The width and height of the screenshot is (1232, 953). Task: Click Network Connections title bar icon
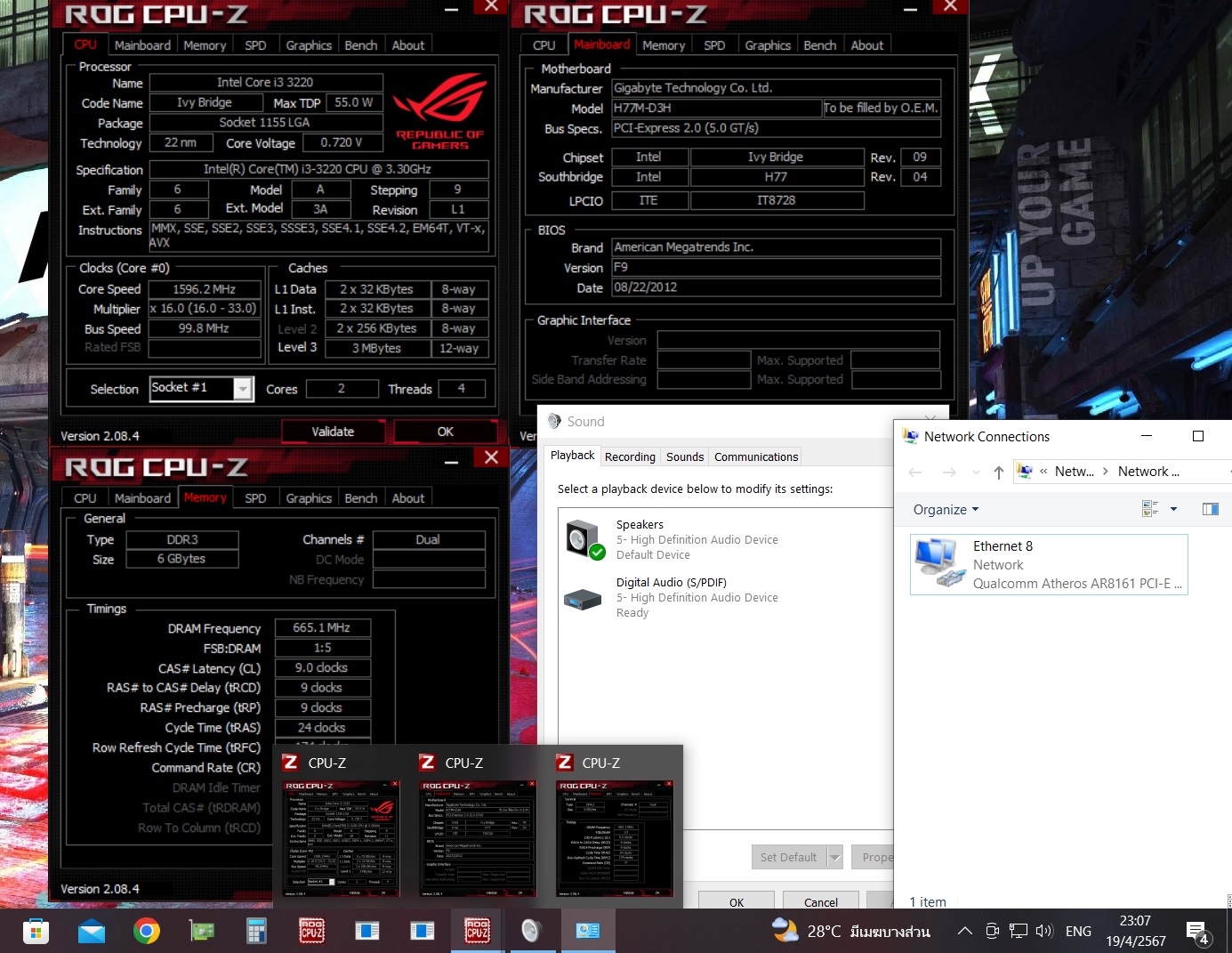(910, 436)
